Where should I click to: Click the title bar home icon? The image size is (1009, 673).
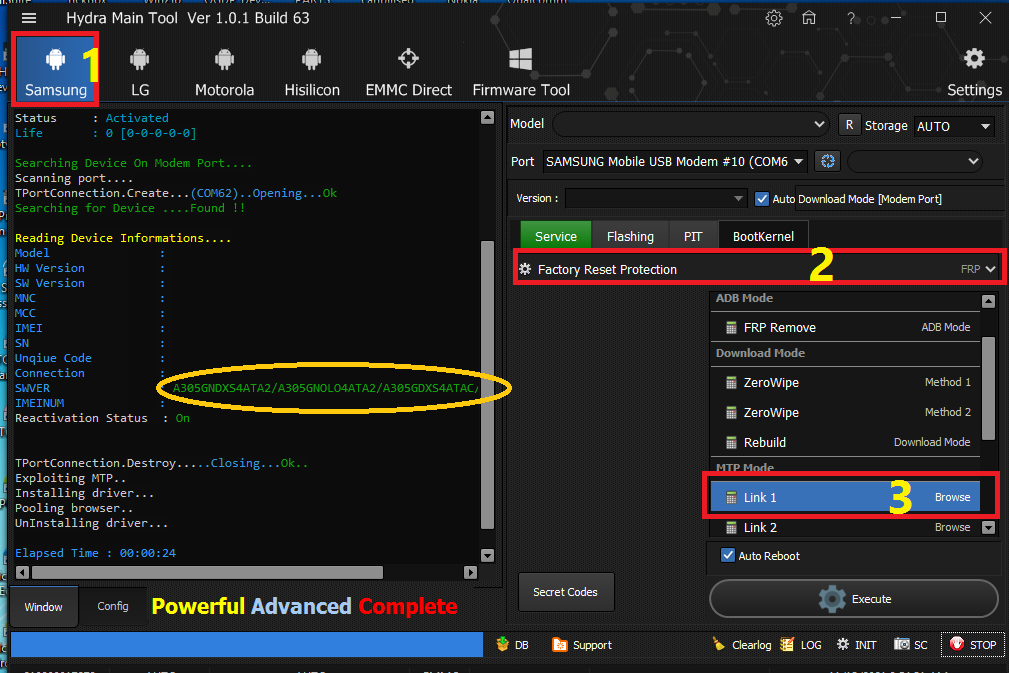809,18
